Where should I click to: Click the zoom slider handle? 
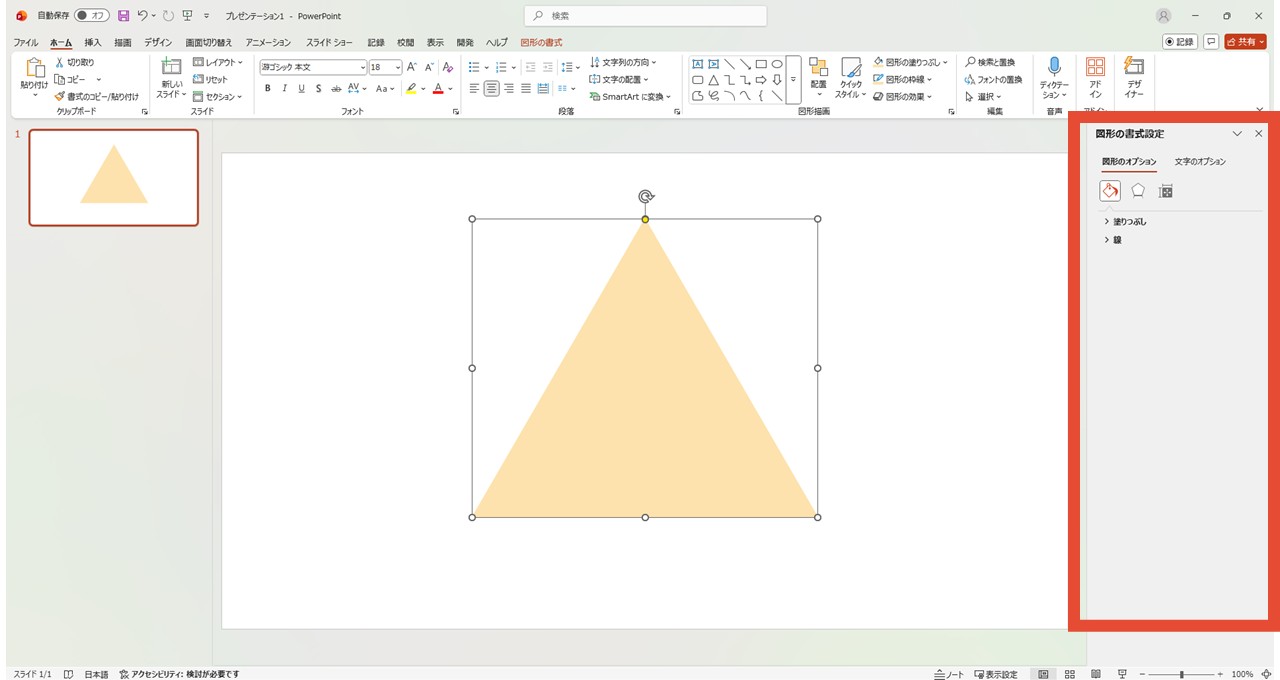click(x=1181, y=674)
